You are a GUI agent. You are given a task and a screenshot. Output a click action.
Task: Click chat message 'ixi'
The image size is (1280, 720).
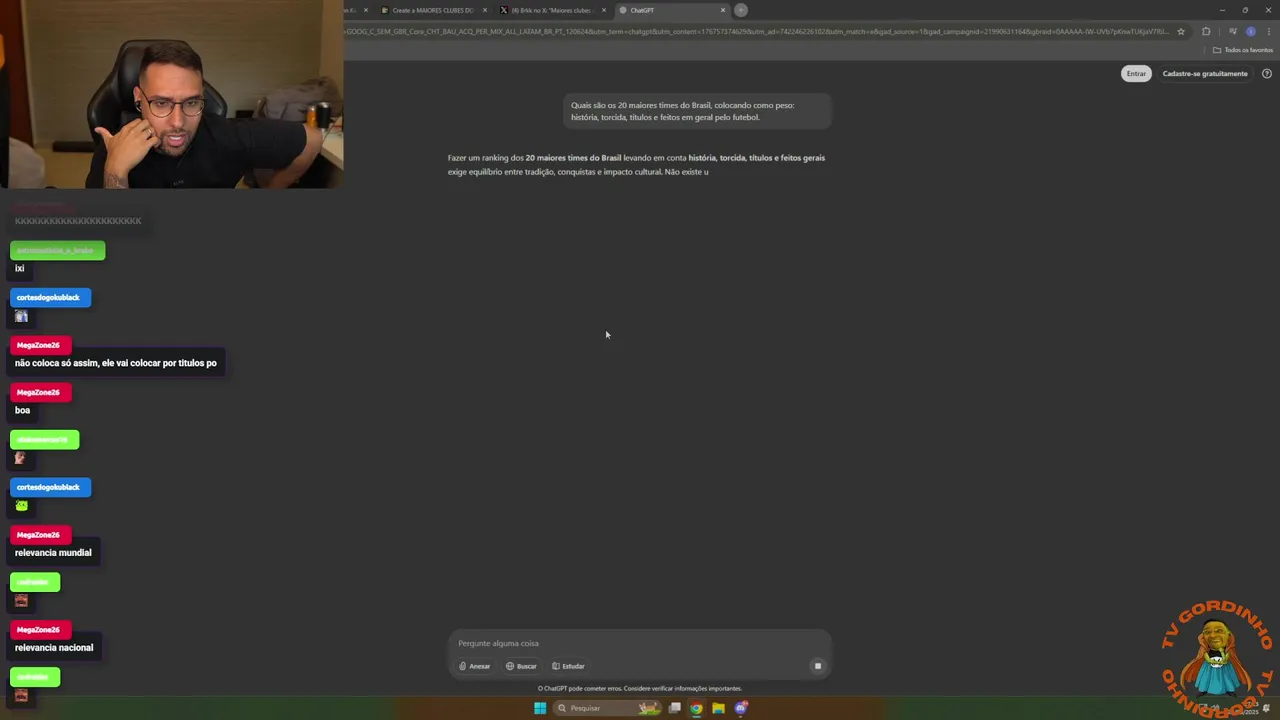[19, 268]
